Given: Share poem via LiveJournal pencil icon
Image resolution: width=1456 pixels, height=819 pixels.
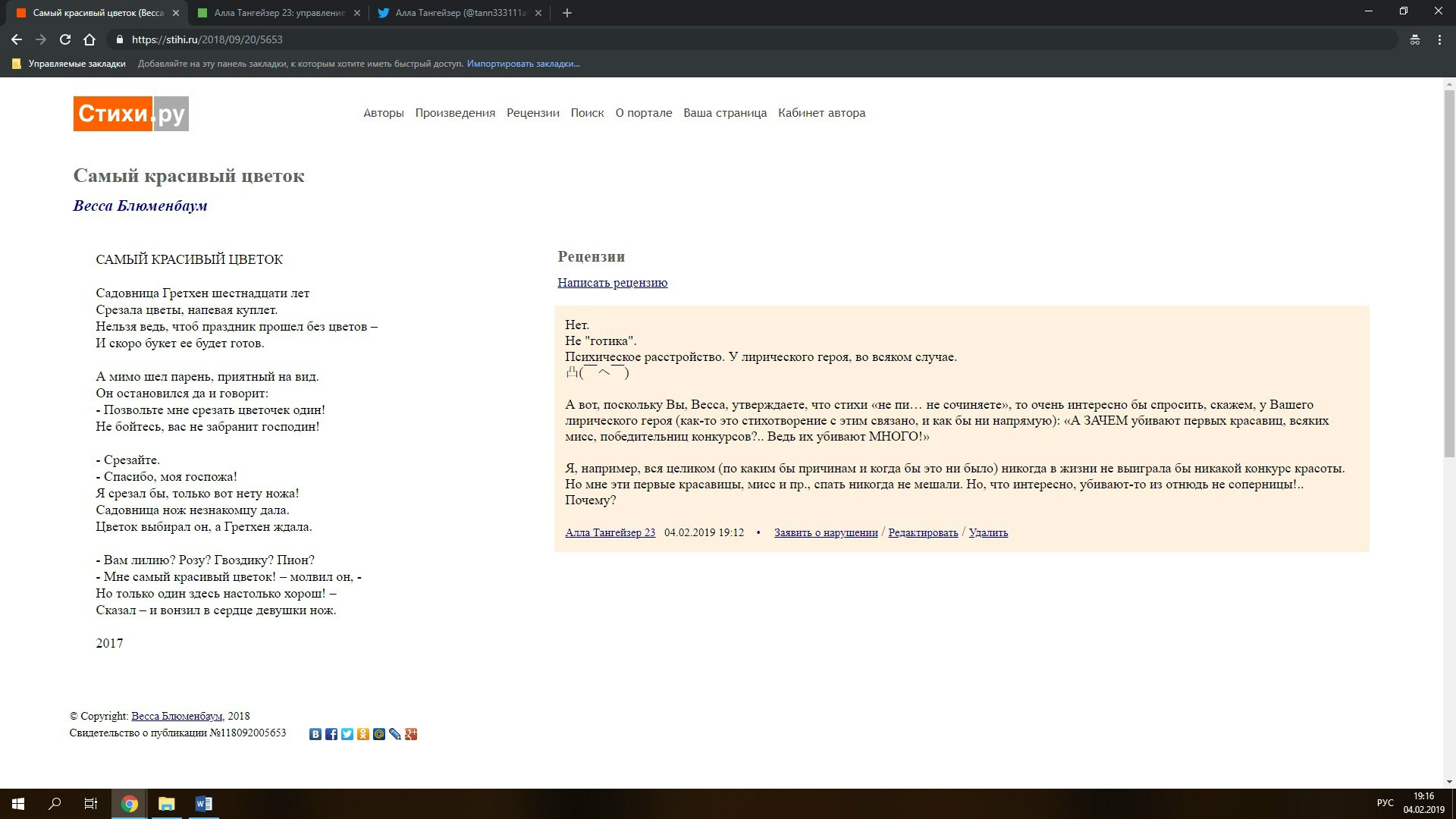Looking at the screenshot, I should pyautogui.click(x=395, y=734).
